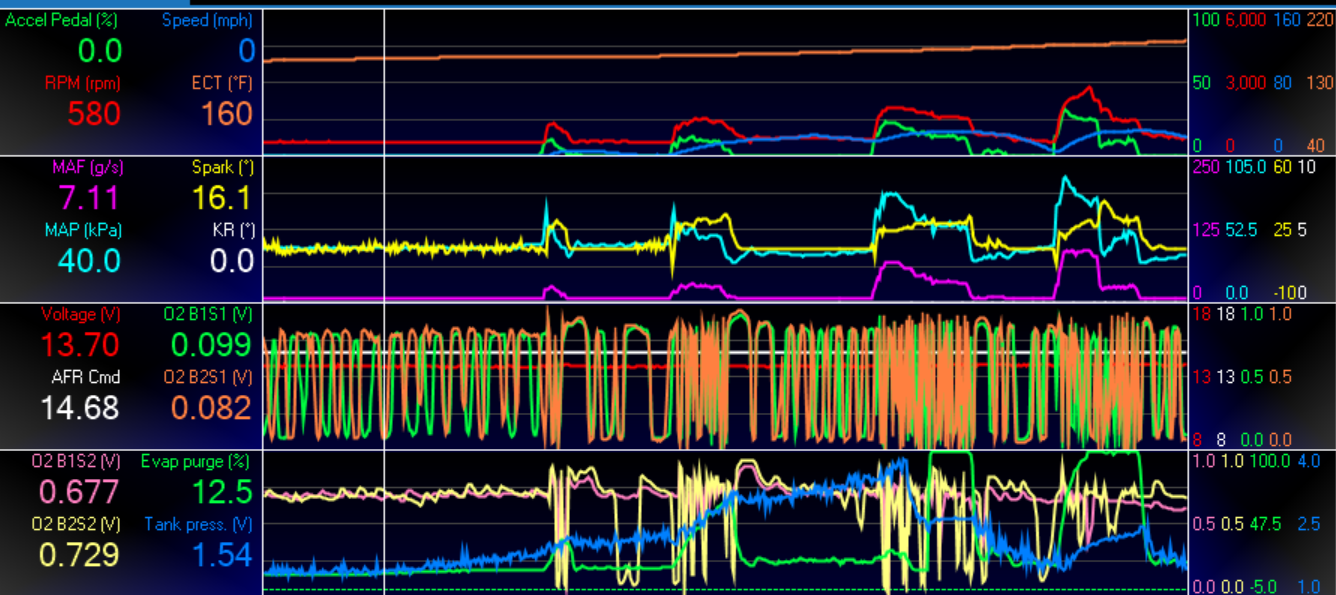Select the O2 B1S2 reading 0.677
Image resolution: width=1336 pixels, height=595 pixels.
pos(79,492)
